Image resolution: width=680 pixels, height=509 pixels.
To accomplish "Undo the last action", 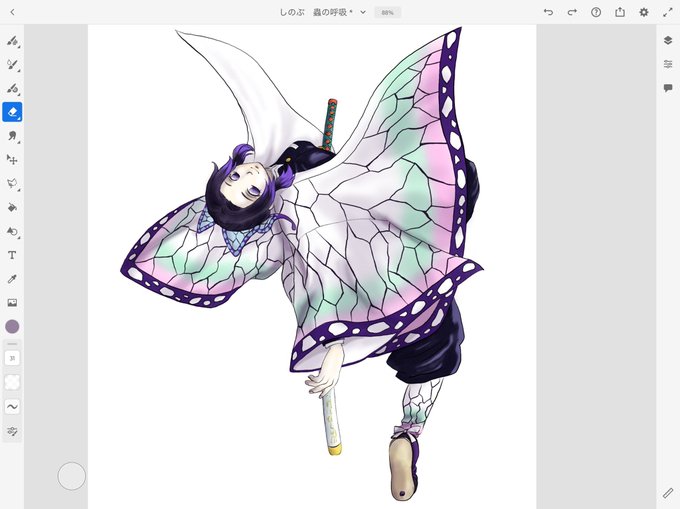I will click(x=548, y=12).
